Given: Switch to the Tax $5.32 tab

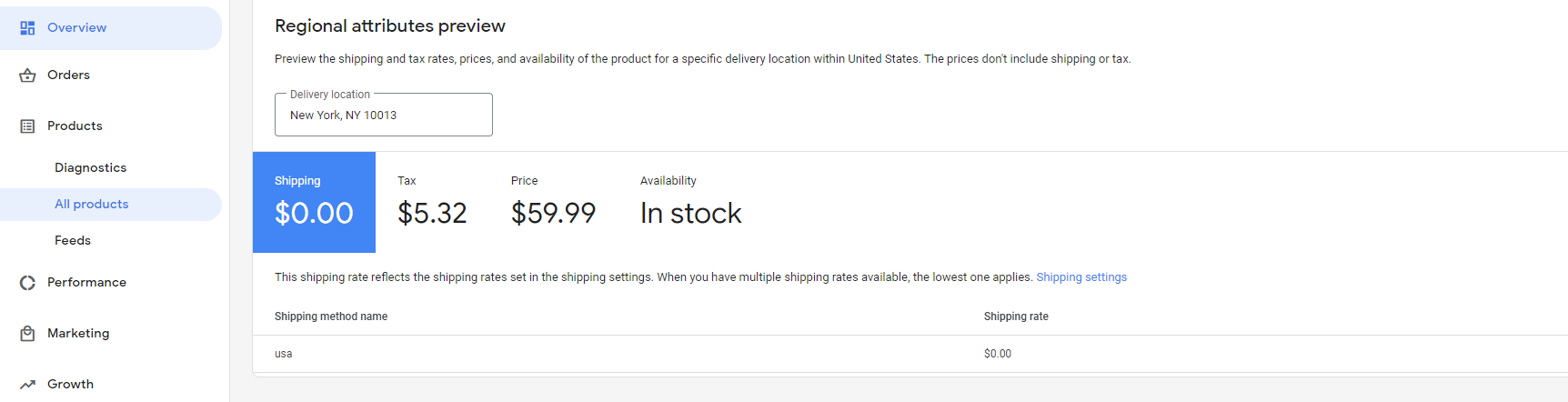Looking at the screenshot, I should pyautogui.click(x=432, y=202).
